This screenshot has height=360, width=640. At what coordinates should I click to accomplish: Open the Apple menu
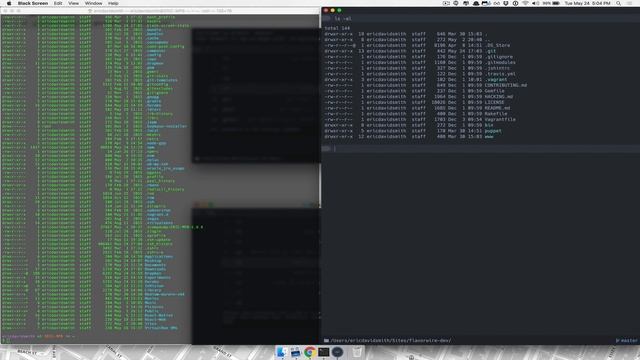[9, 3]
